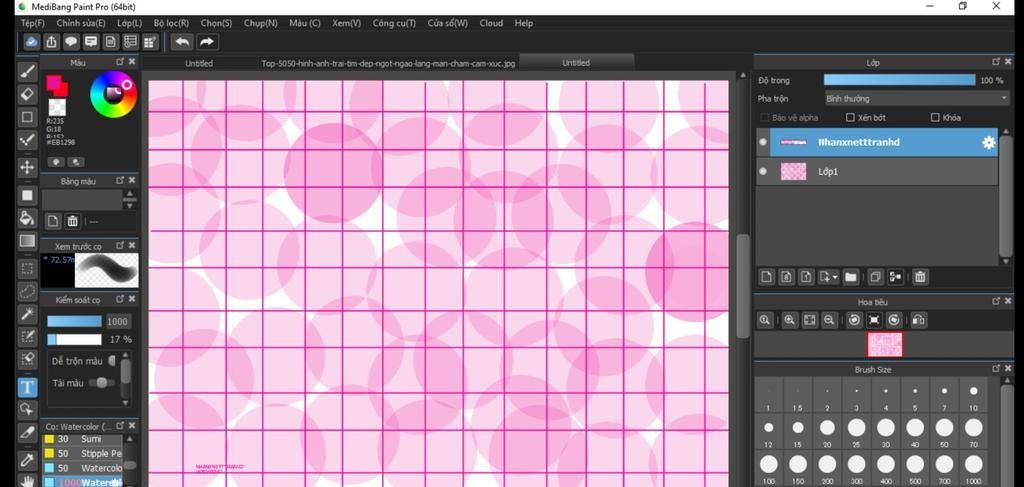Open the Pha trộn blend mode dropdown
1024x487 pixels.
pyautogui.click(x=916, y=99)
